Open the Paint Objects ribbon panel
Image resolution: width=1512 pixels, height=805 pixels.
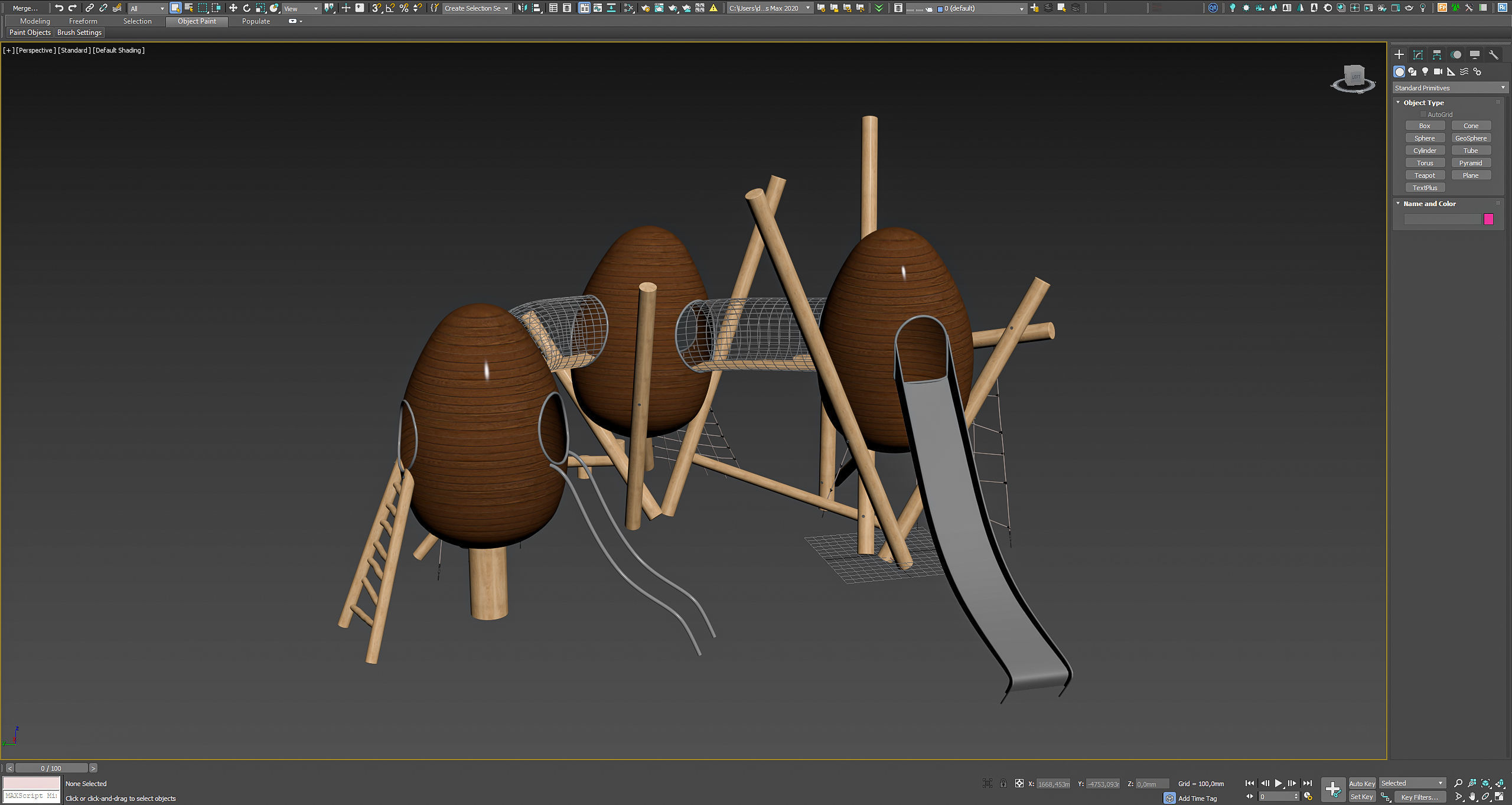[x=30, y=32]
